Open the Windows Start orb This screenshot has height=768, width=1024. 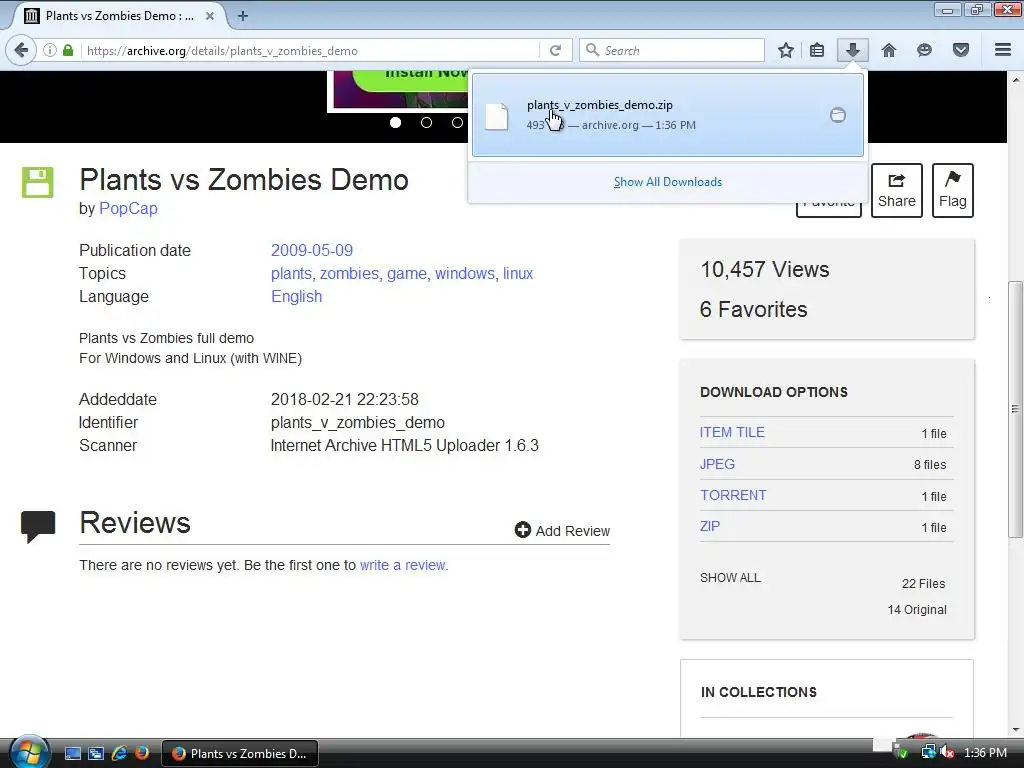[x=29, y=752]
